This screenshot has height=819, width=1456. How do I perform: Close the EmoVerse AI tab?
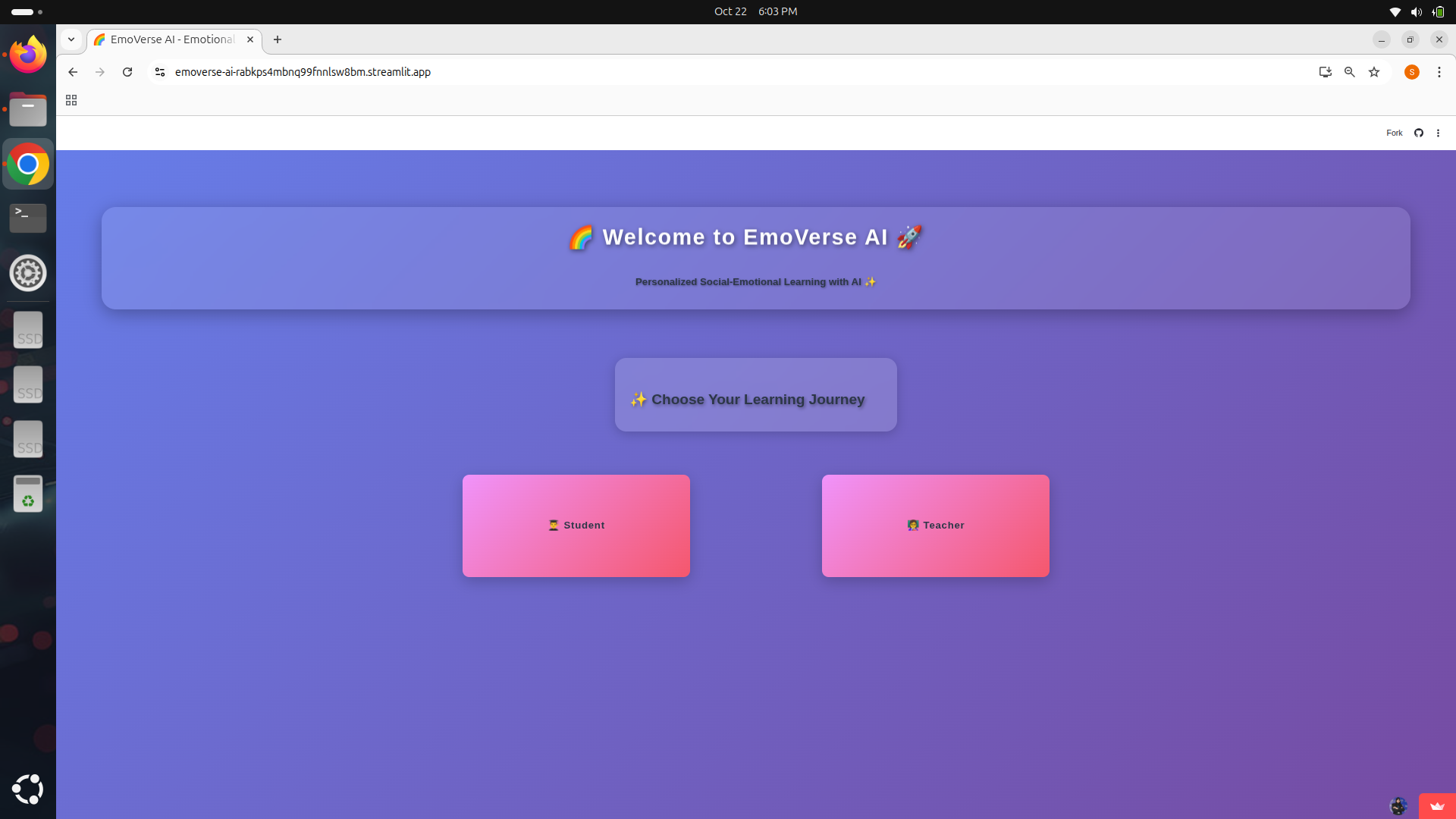tap(250, 39)
